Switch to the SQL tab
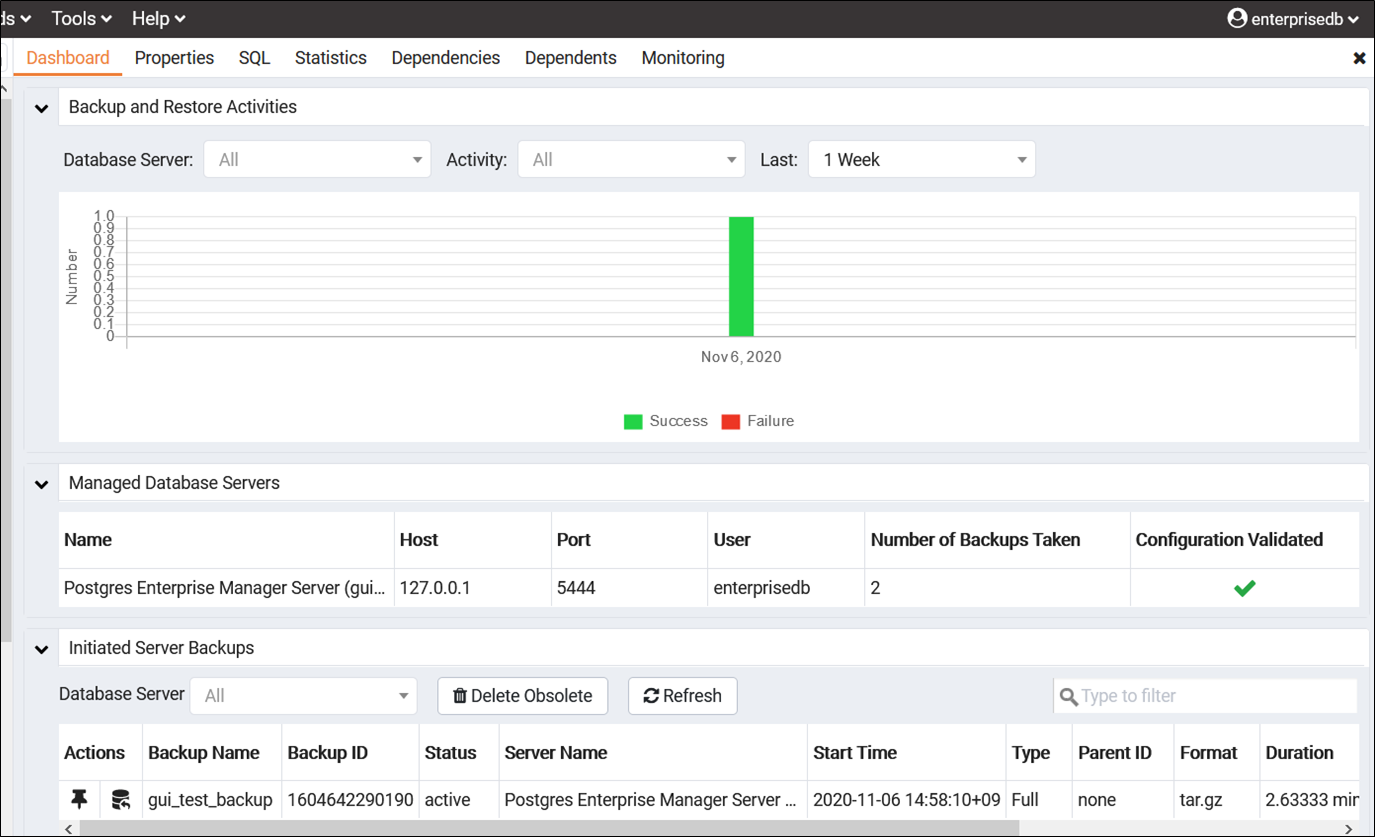 pos(254,58)
